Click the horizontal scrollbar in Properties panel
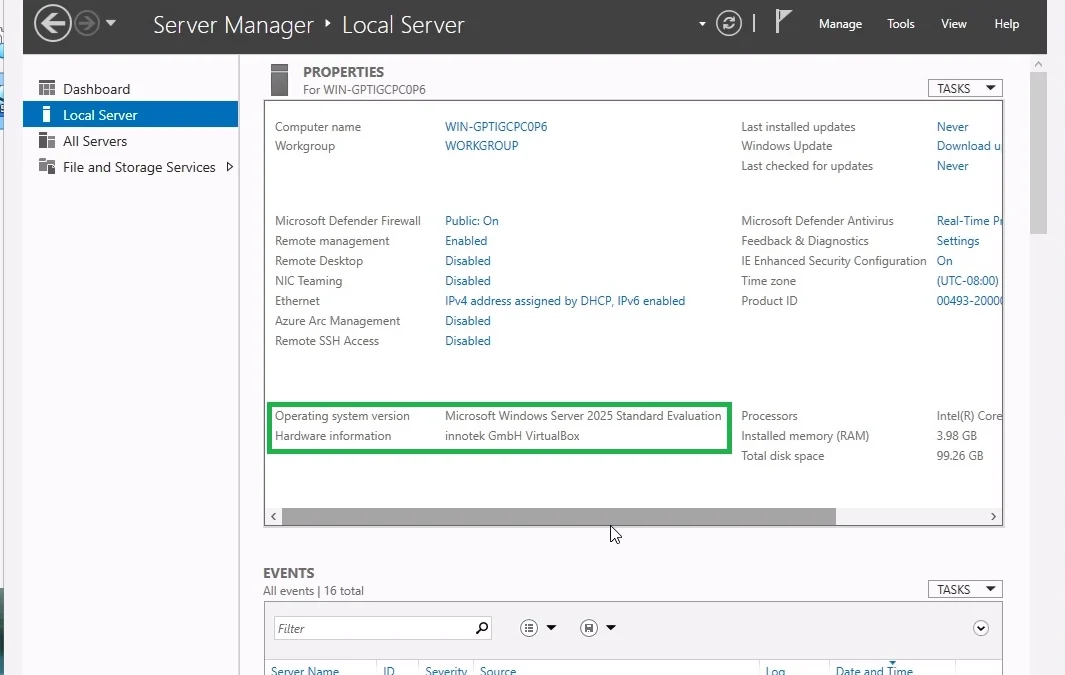The height and width of the screenshot is (675, 1065). tap(558, 517)
